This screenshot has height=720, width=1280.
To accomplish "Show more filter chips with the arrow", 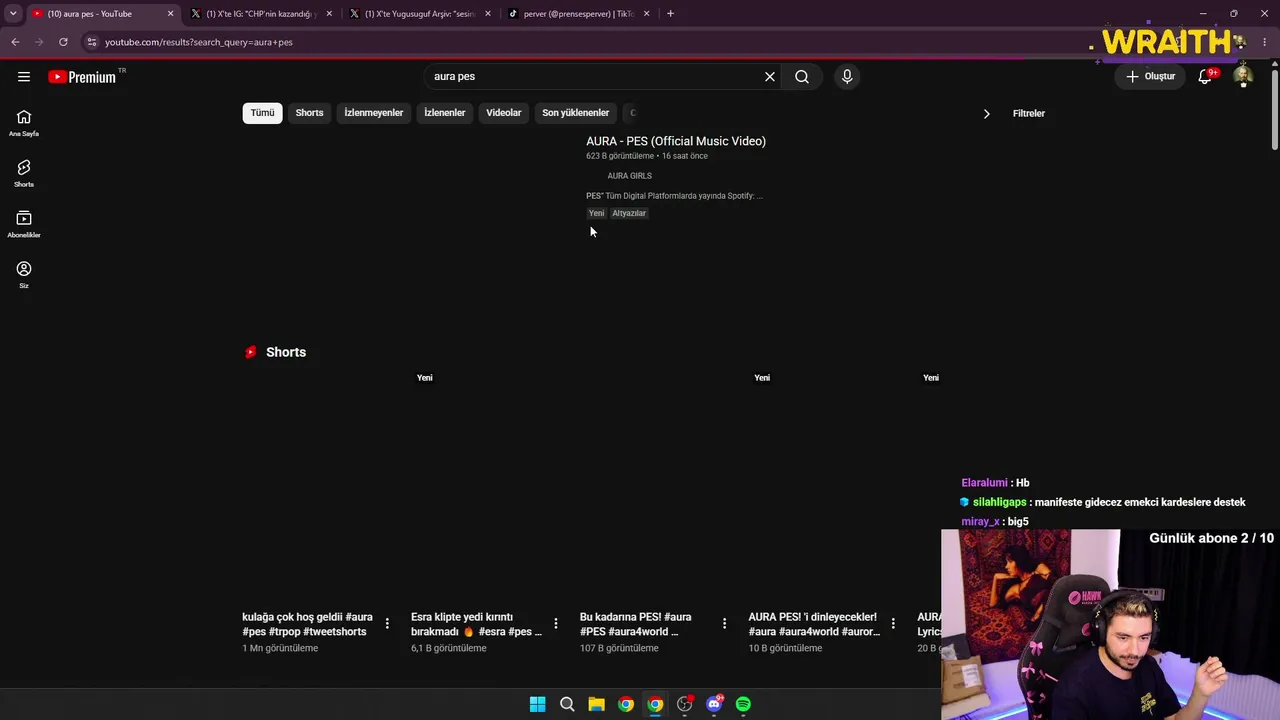I will (x=986, y=114).
